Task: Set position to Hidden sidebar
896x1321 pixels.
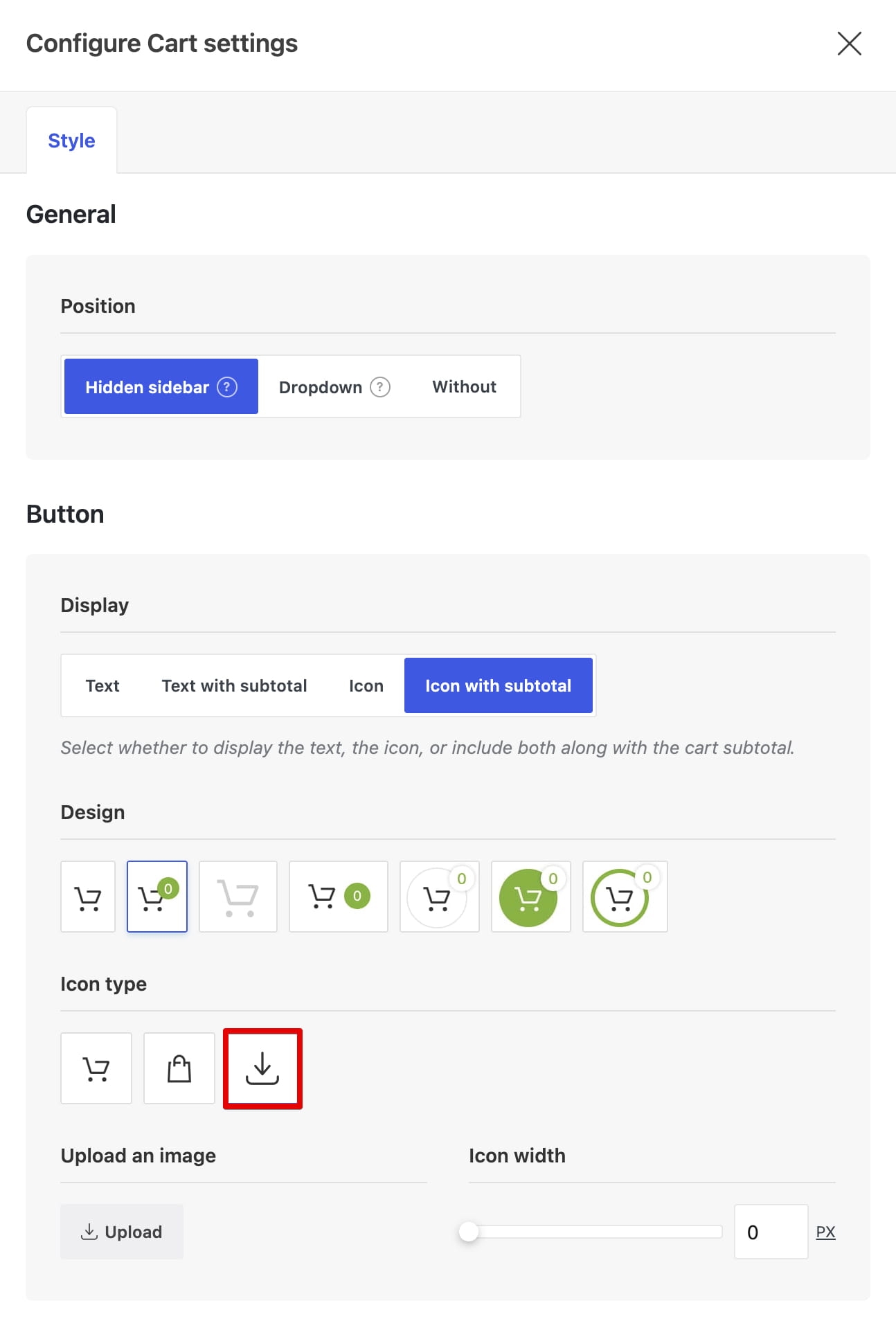Action: click(x=161, y=386)
